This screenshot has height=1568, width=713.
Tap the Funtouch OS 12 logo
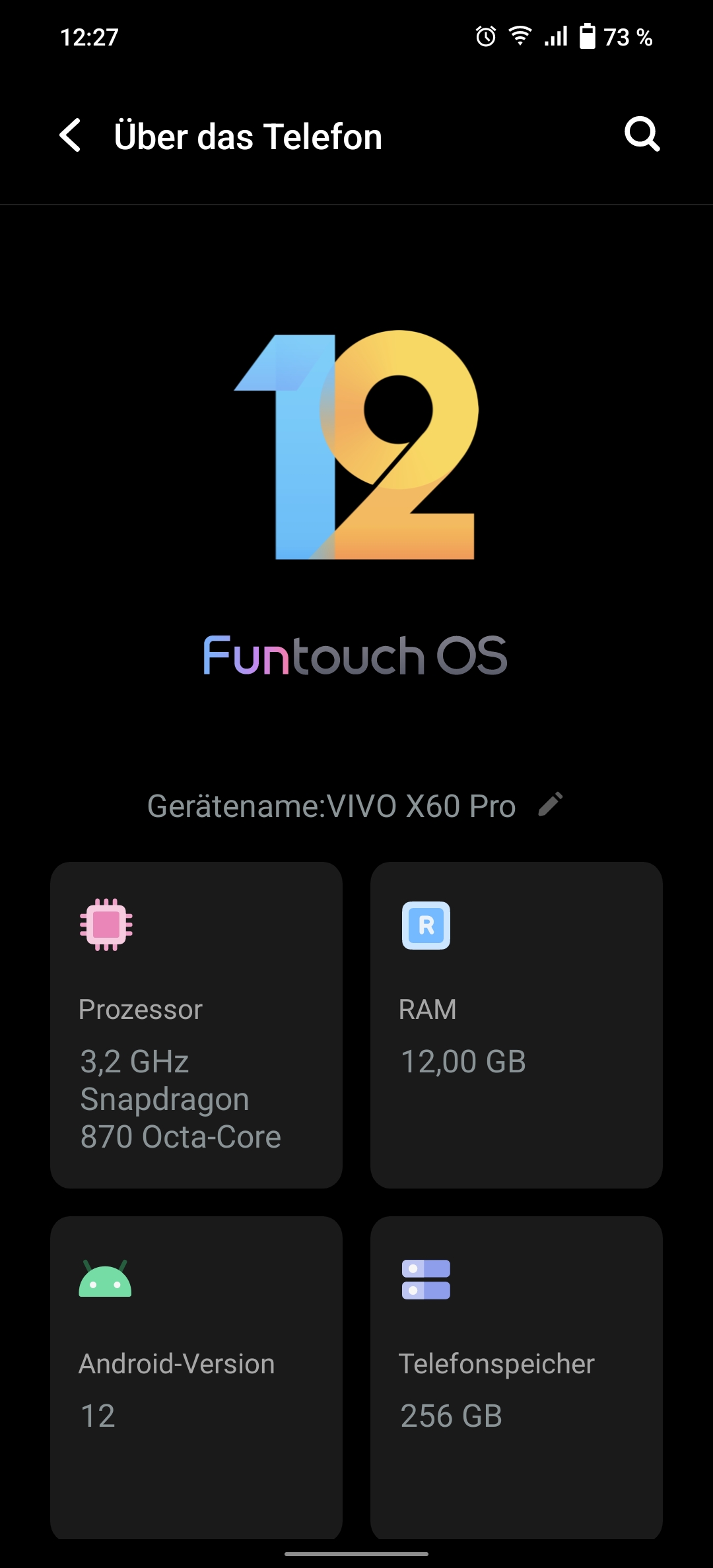click(x=356, y=445)
